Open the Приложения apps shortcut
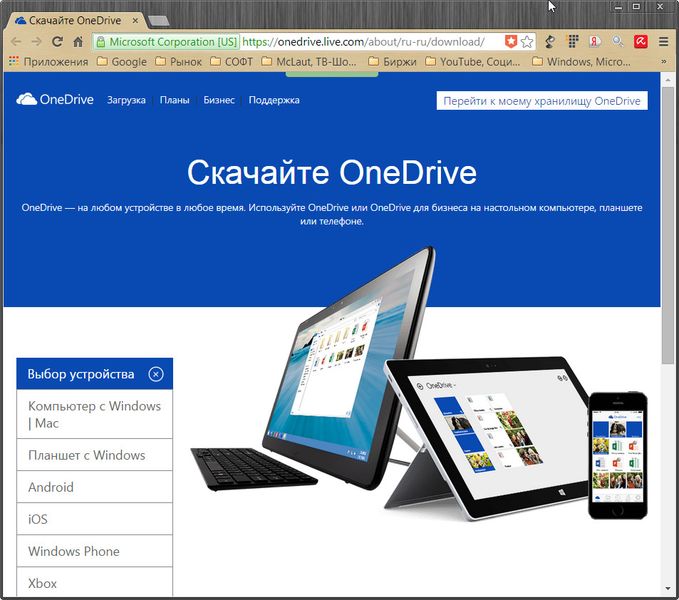The width and height of the screenshot is (679, 600). pyautogui.click(x=48, y=61)
